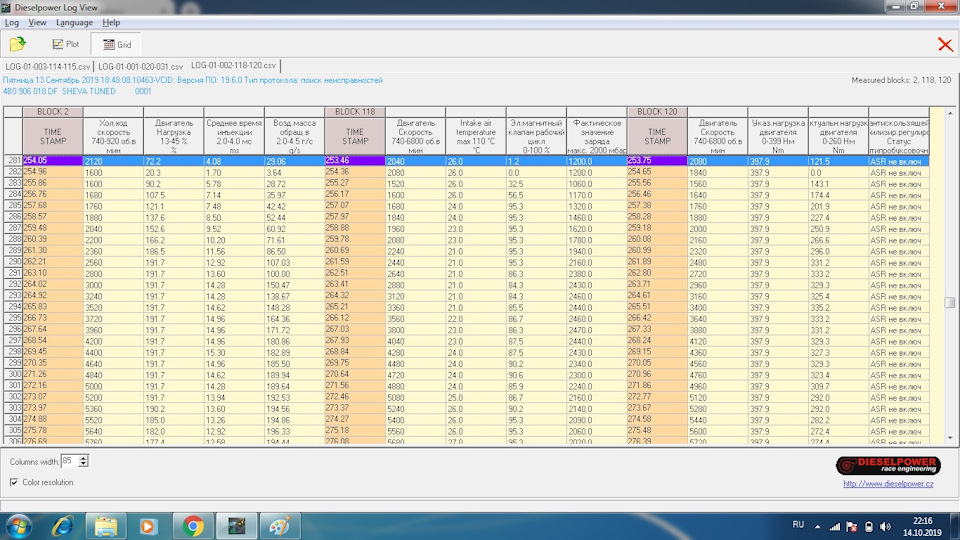Switch to Plot view in the toolbar
This screenshot has height=540, width=960.
tap(64, 44)
